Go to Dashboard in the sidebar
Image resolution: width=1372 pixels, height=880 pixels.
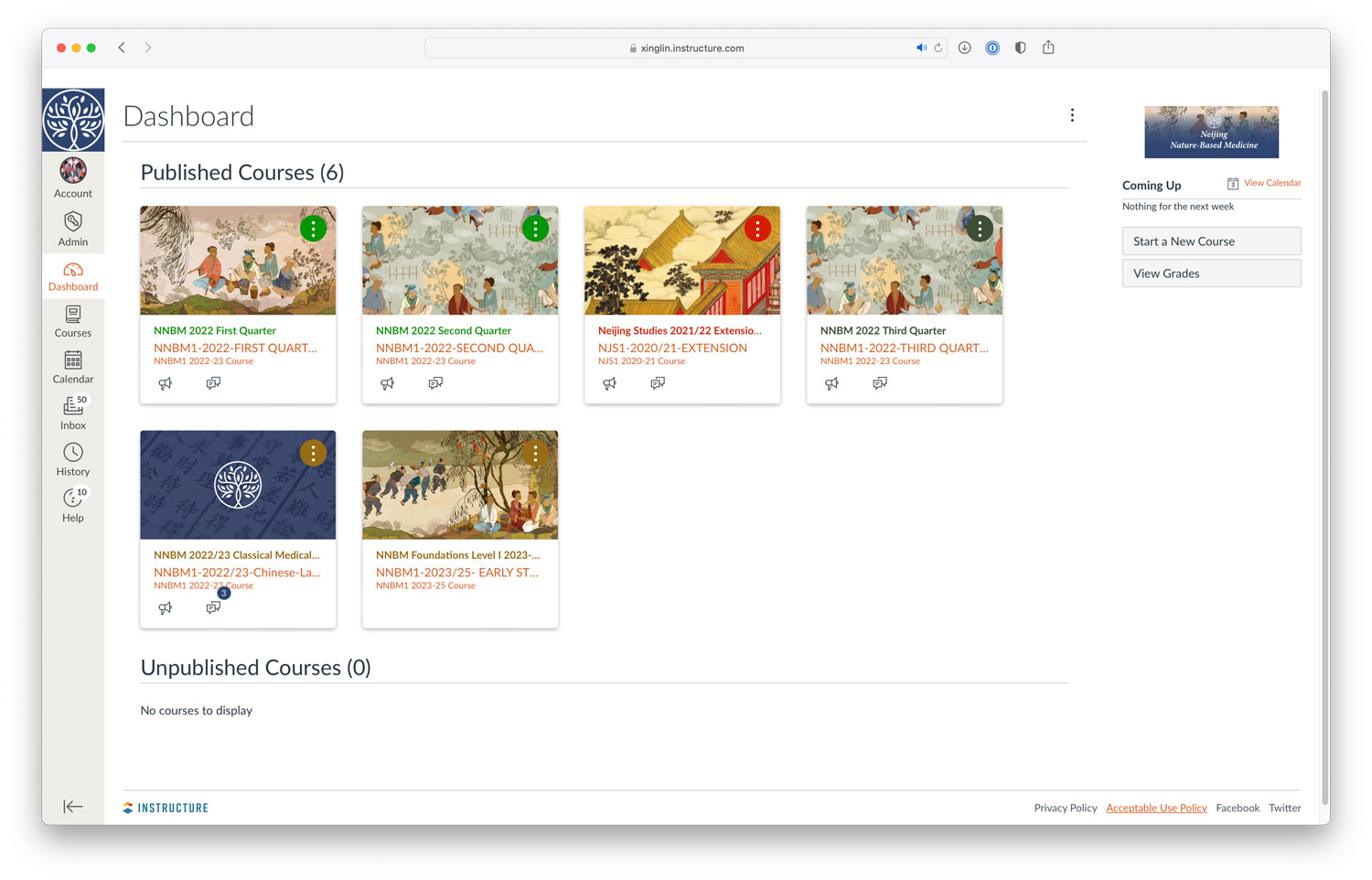pyautogui.click(x=73, y=276)
